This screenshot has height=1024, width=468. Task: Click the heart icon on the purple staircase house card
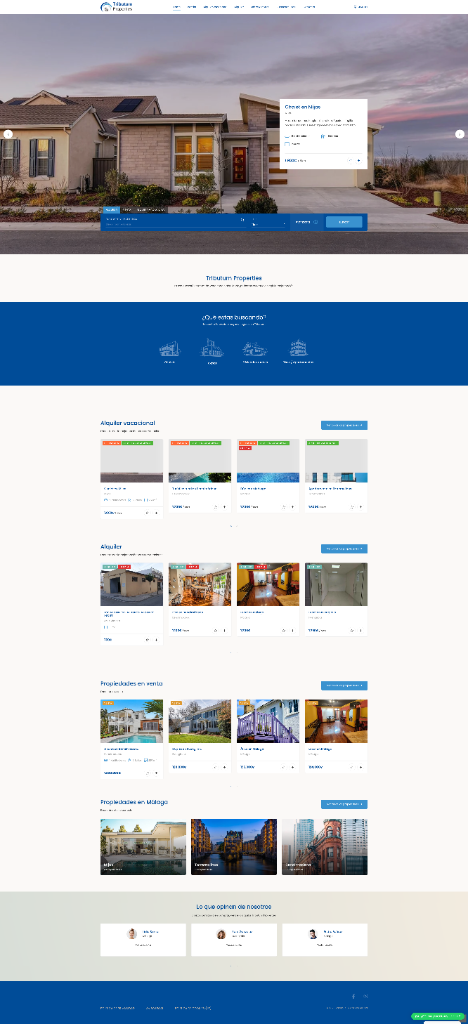pos(283,767)
